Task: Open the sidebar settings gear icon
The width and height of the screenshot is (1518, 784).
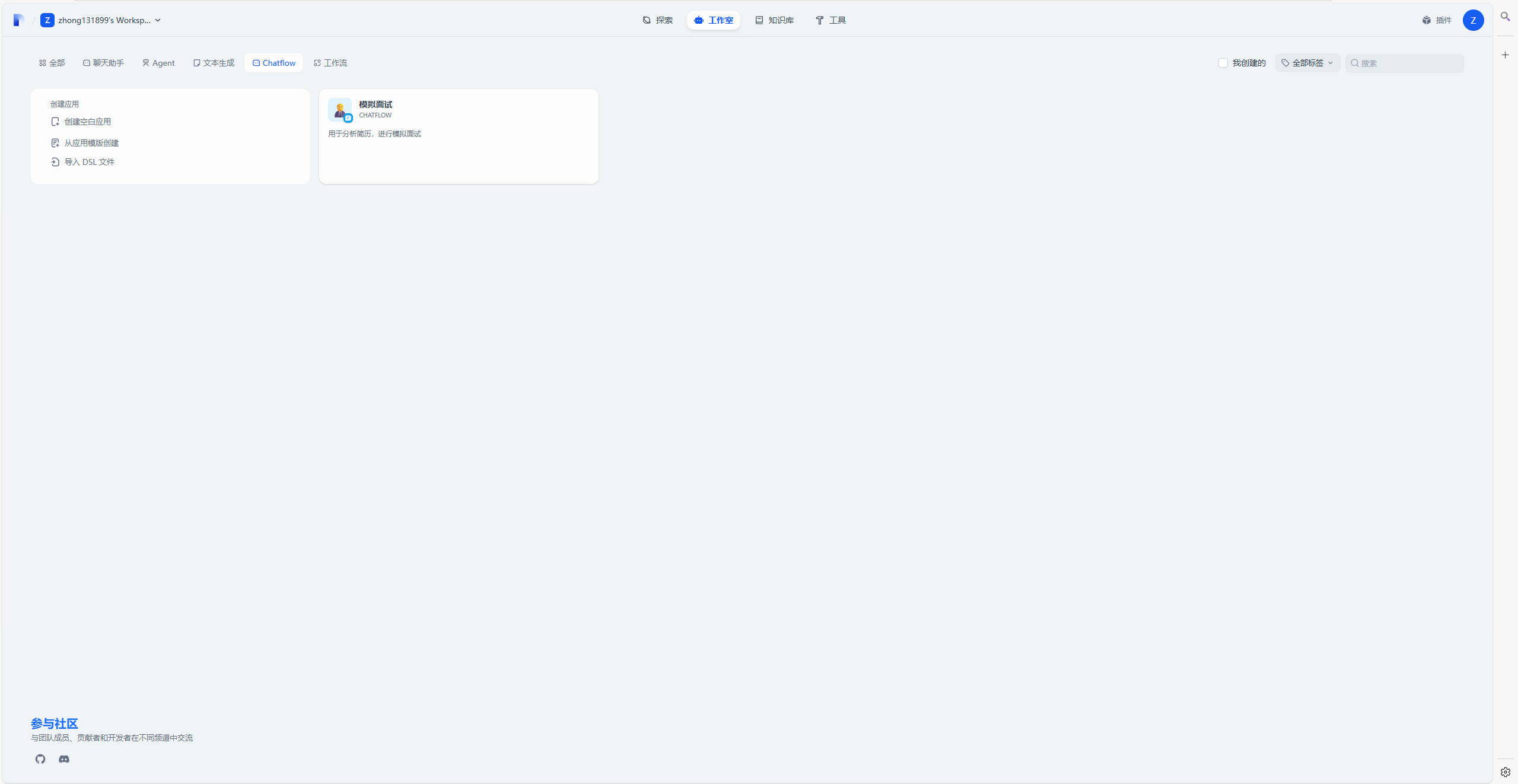Action: (x=1505, y=772)
